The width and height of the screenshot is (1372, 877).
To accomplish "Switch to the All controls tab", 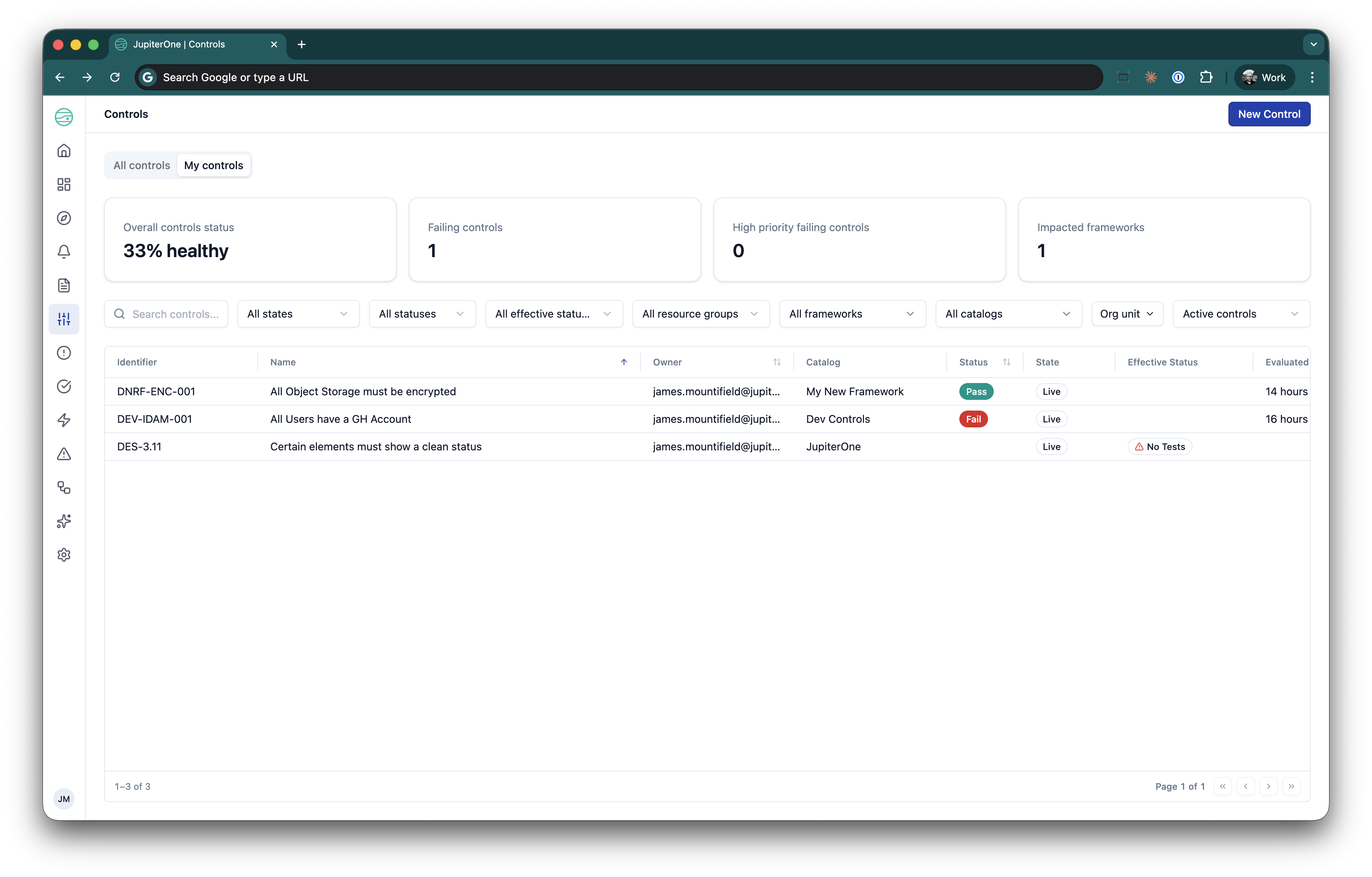I will (x=141, y=165).
